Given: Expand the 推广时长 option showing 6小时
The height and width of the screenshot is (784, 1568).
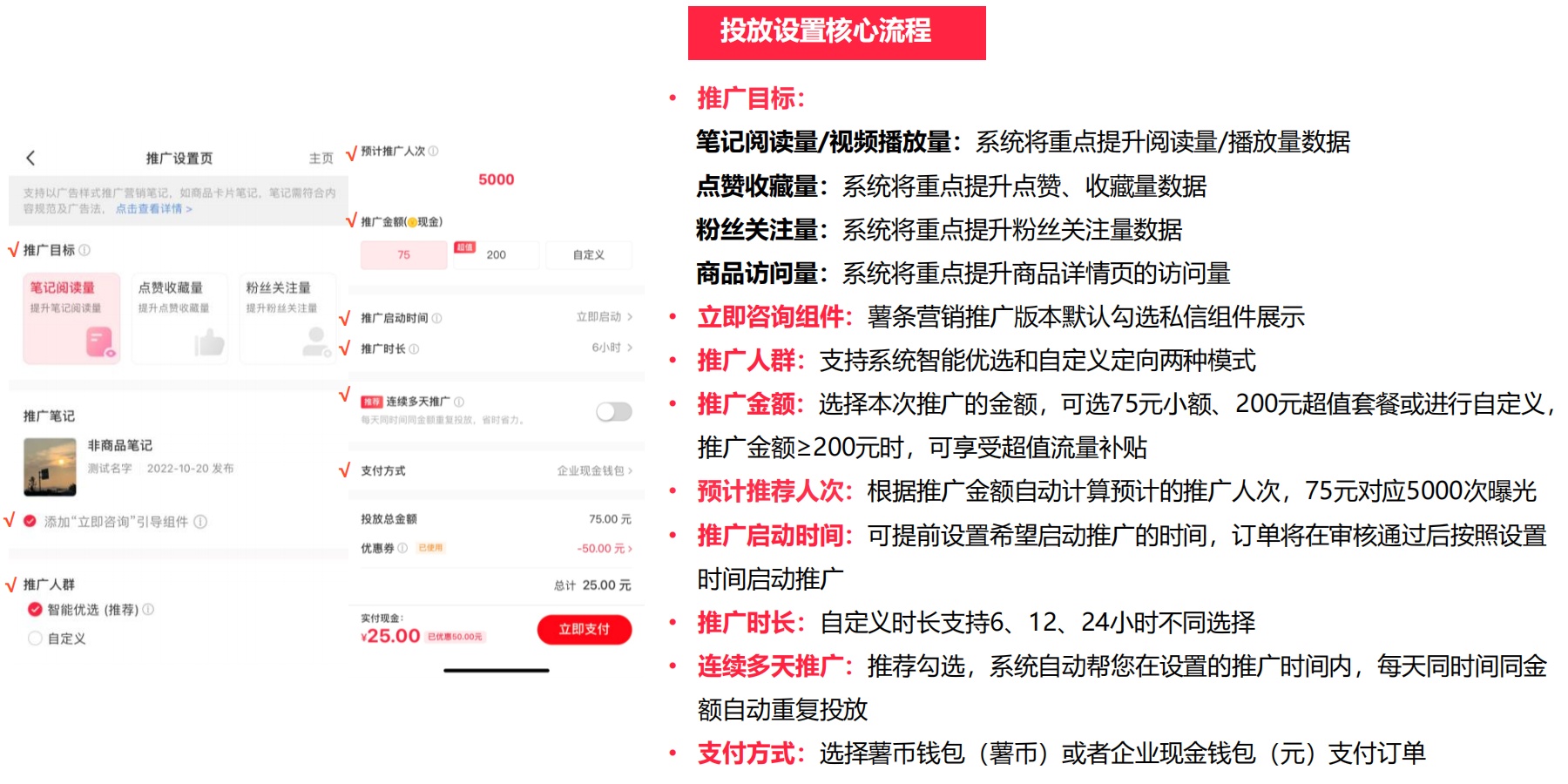Looking at the screenshot, I should coord(605,348).
